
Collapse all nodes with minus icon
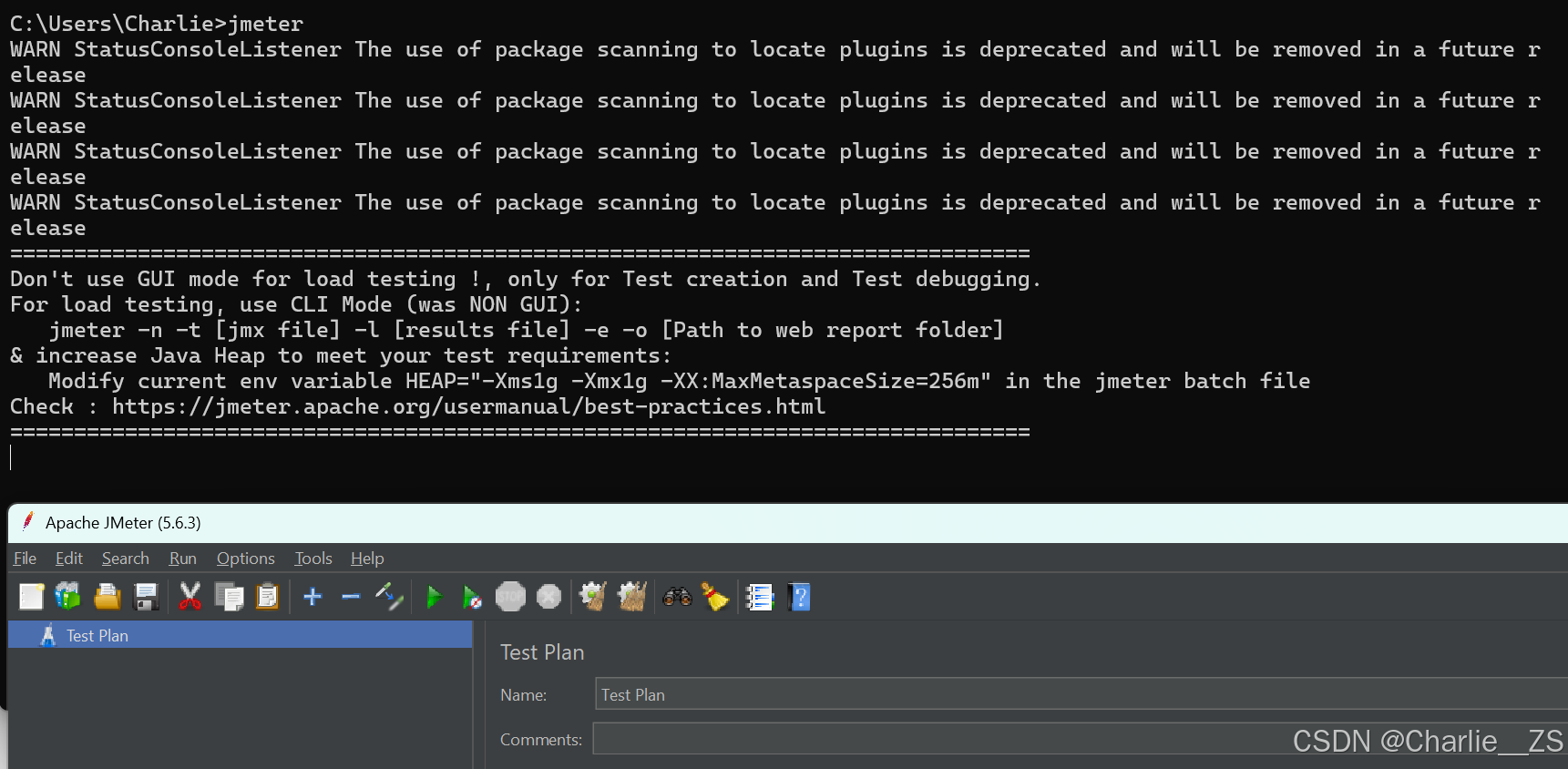[351, 597]
